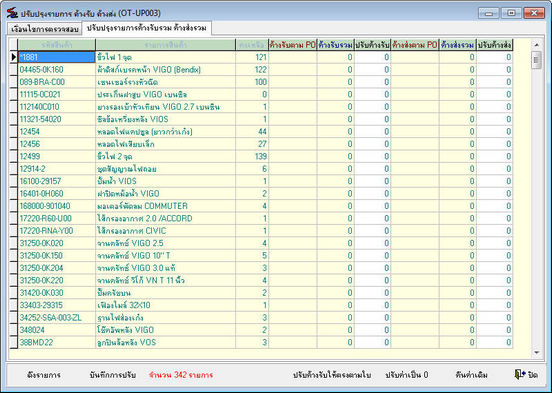552x393 pixels.
Task: Click the remaining quantity 139 cell
Action: [x=252, y=156]
